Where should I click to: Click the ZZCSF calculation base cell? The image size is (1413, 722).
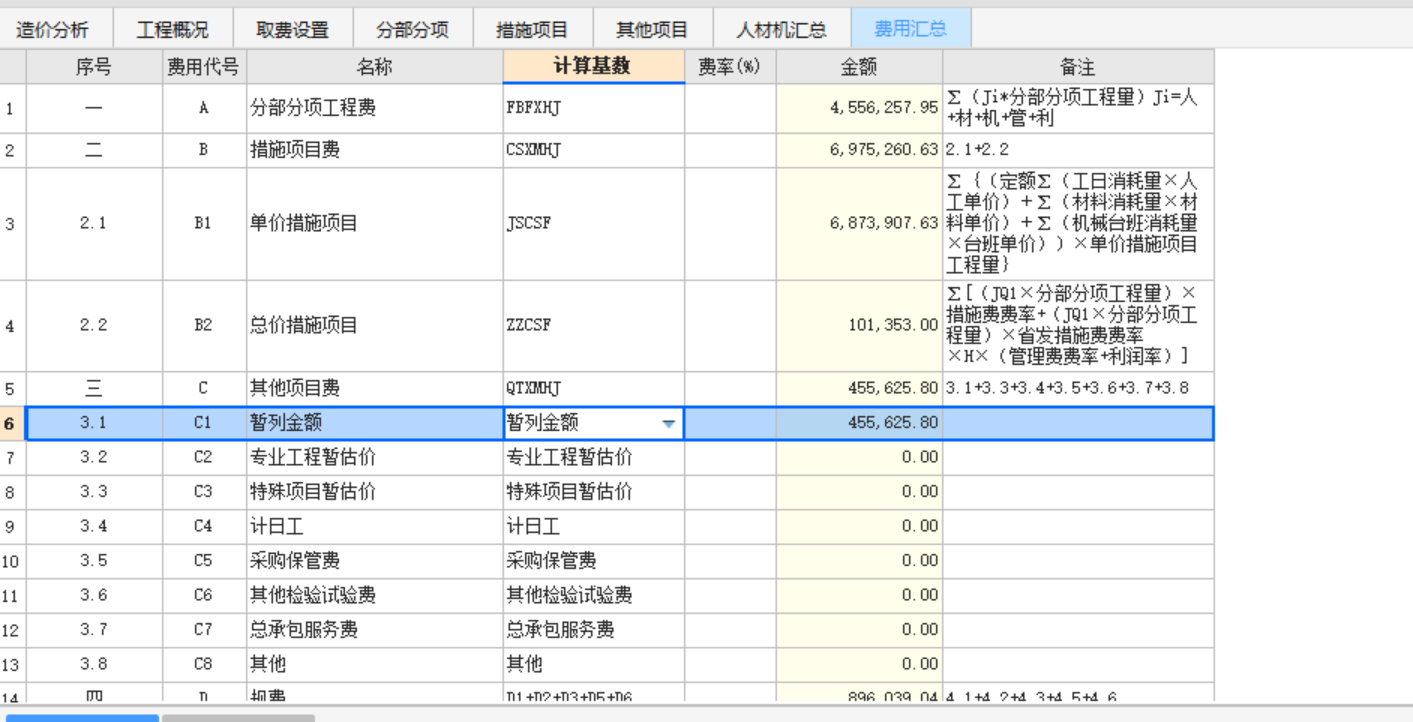[594, 326]
